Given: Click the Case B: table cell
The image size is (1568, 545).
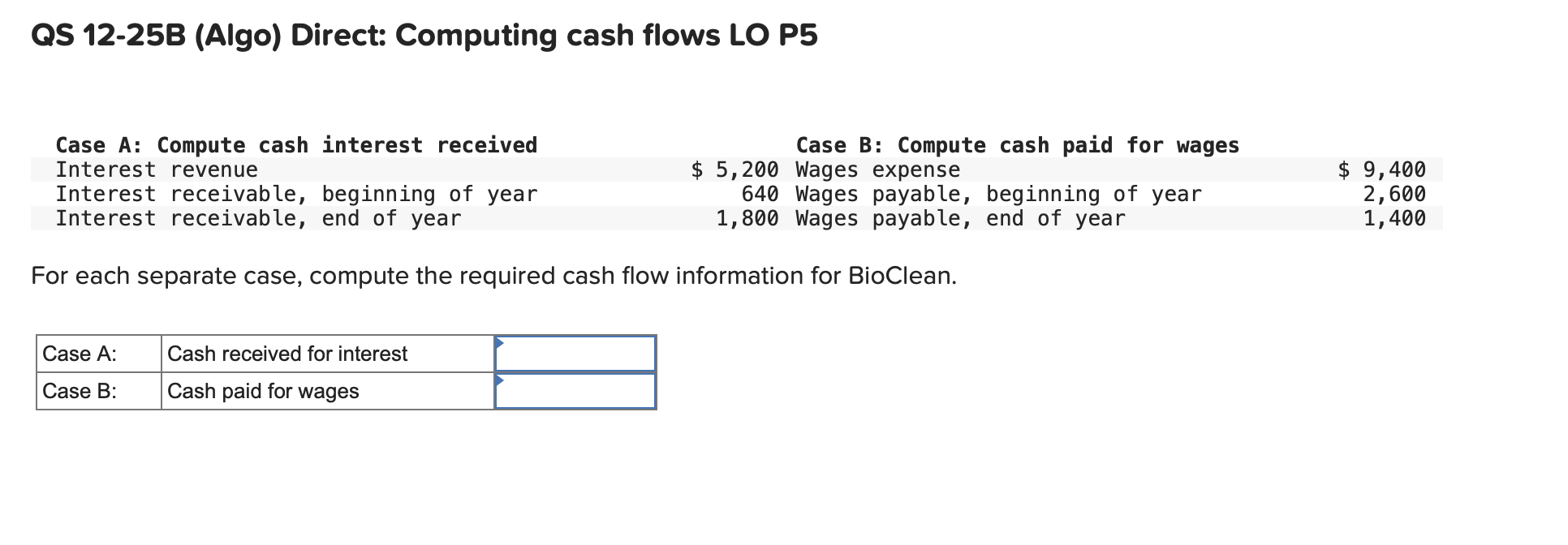Looking at the screenshot, I should click(97, 392).
